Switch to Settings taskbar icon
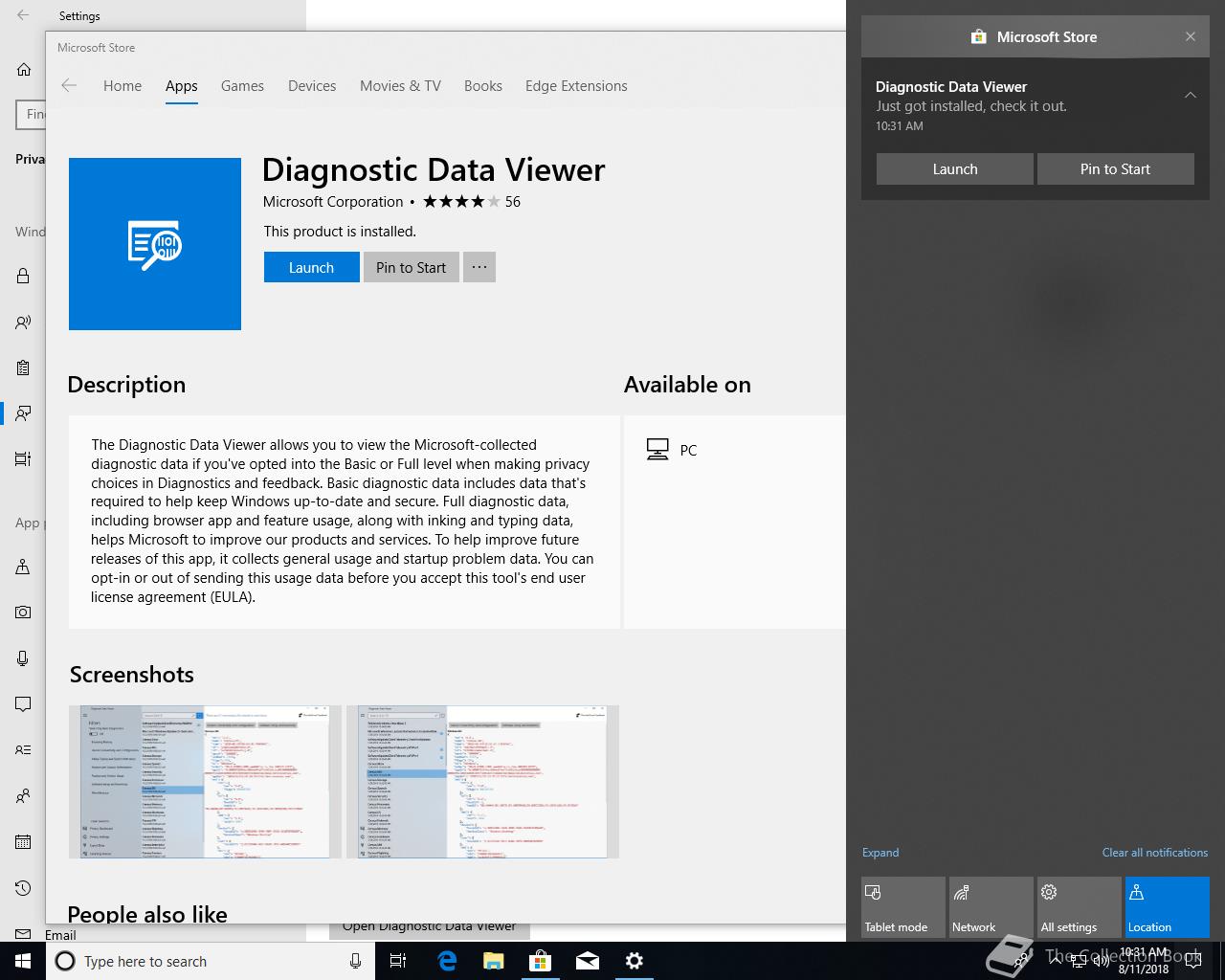This screenshot has height=980, width=1225. pyautogui.click(x=635, y=961)
